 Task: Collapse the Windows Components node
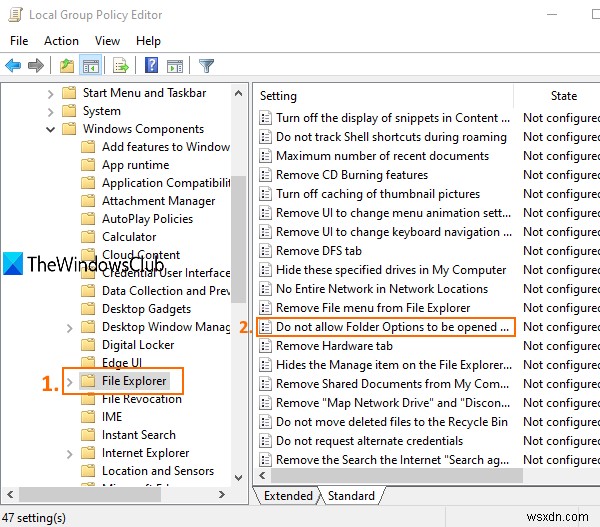point(50,129)
